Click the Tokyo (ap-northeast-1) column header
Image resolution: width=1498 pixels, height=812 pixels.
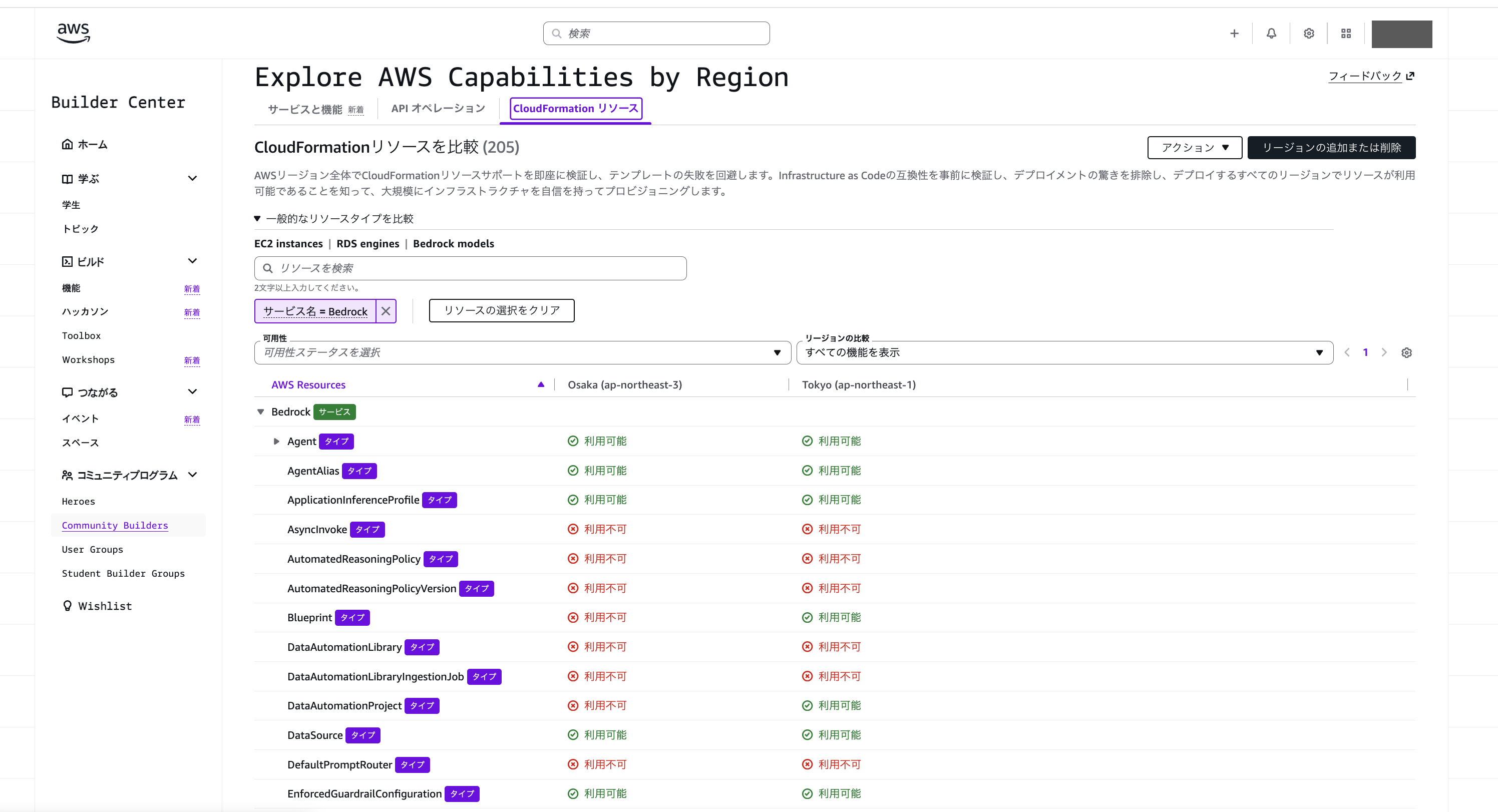click(859, 384)
